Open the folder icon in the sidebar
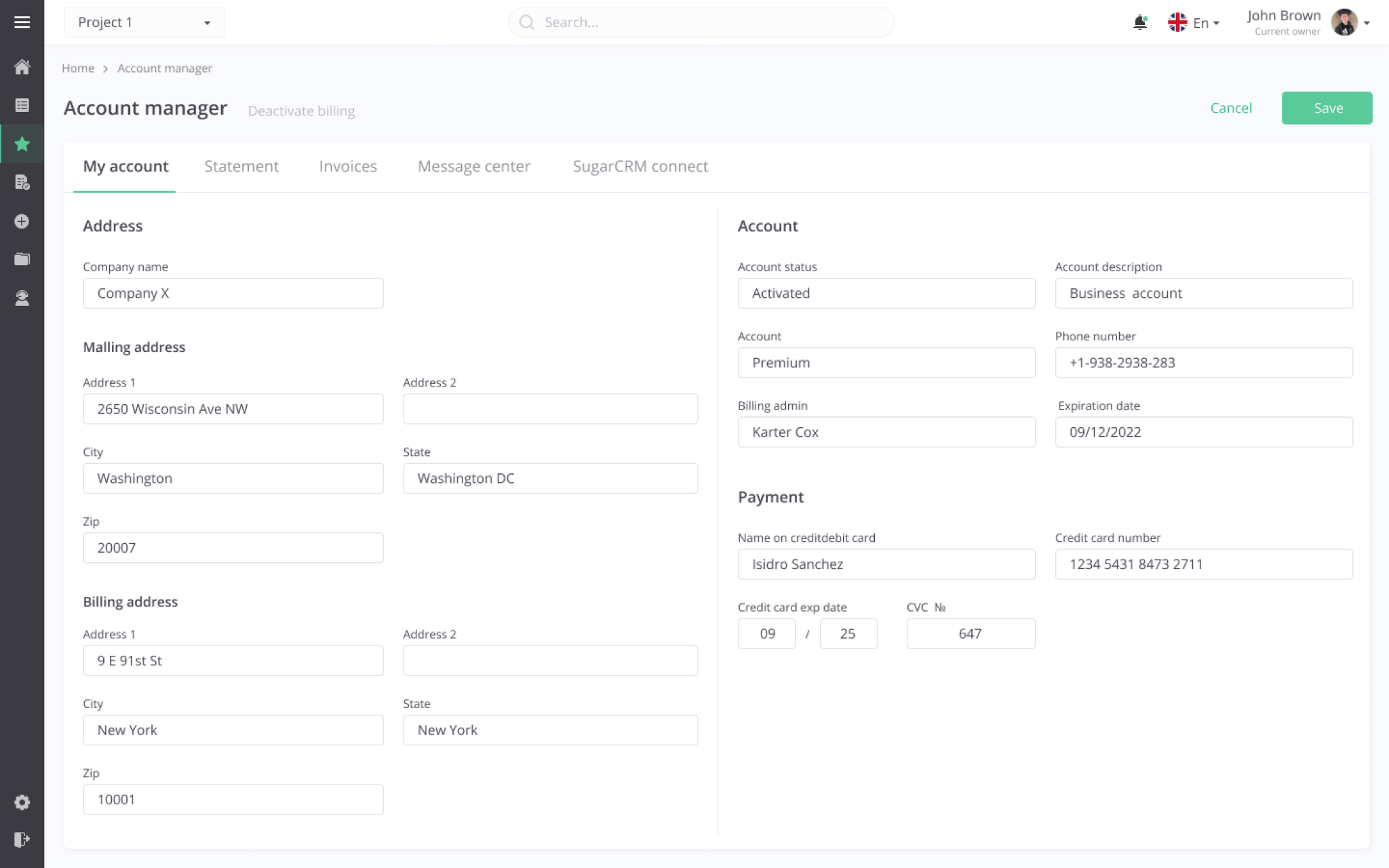The image size is (1389, 868). (x=22, y=258)
